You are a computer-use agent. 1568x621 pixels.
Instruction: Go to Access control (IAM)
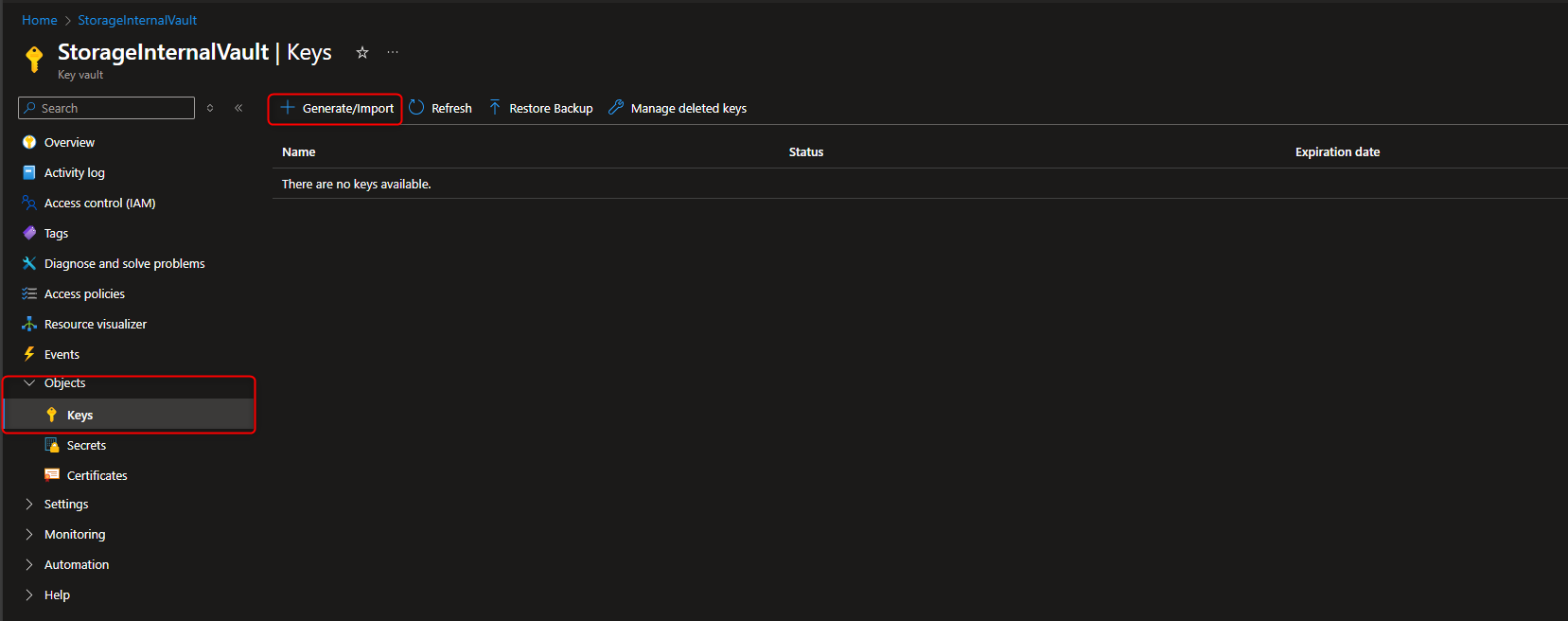[100, 203]
